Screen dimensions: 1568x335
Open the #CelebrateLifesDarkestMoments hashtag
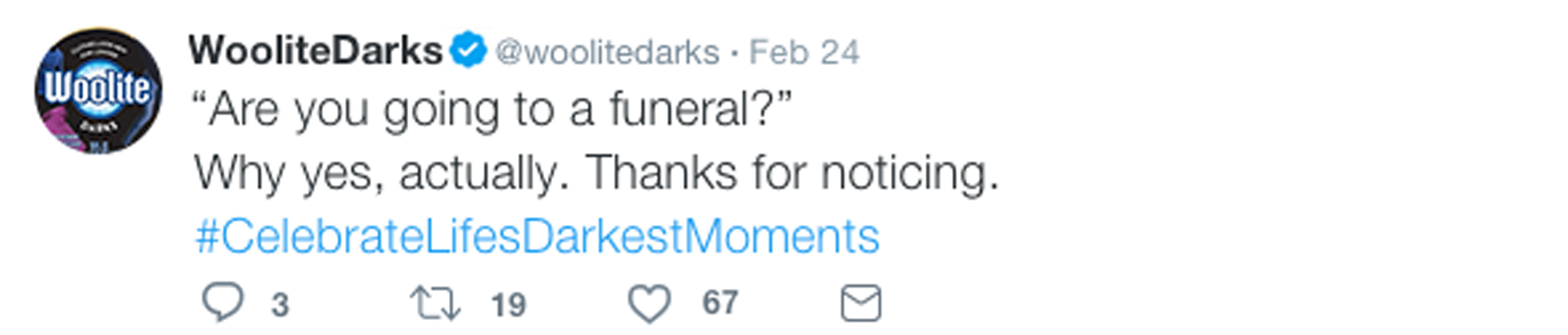click(537, 236)
